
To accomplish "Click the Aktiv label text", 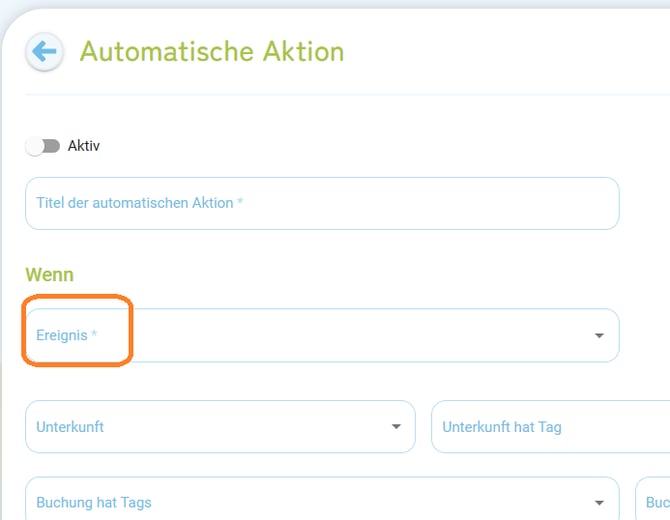I will tap(84, 146).
